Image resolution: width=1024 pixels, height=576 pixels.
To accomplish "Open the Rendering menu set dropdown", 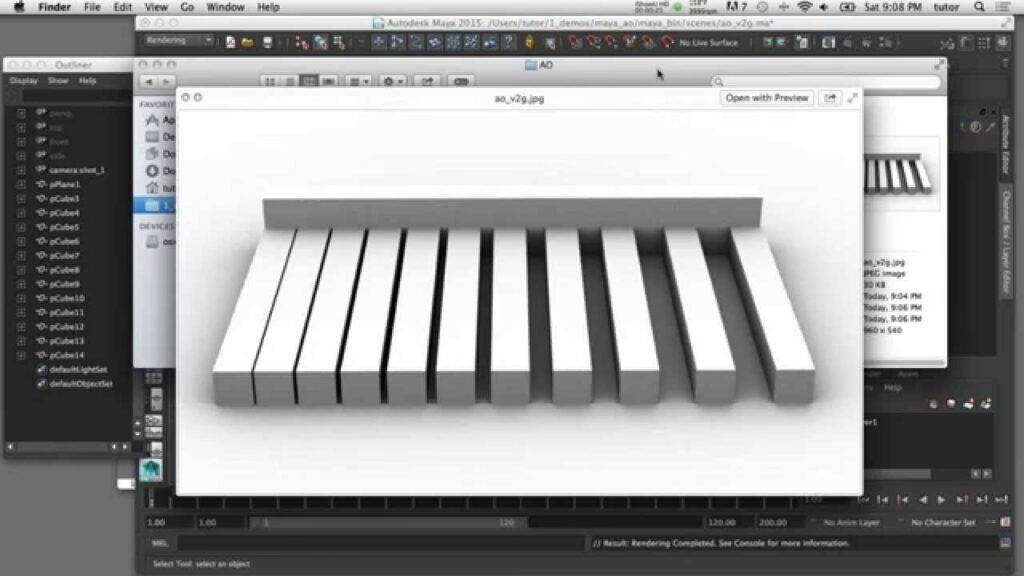I will click(179, 42).
